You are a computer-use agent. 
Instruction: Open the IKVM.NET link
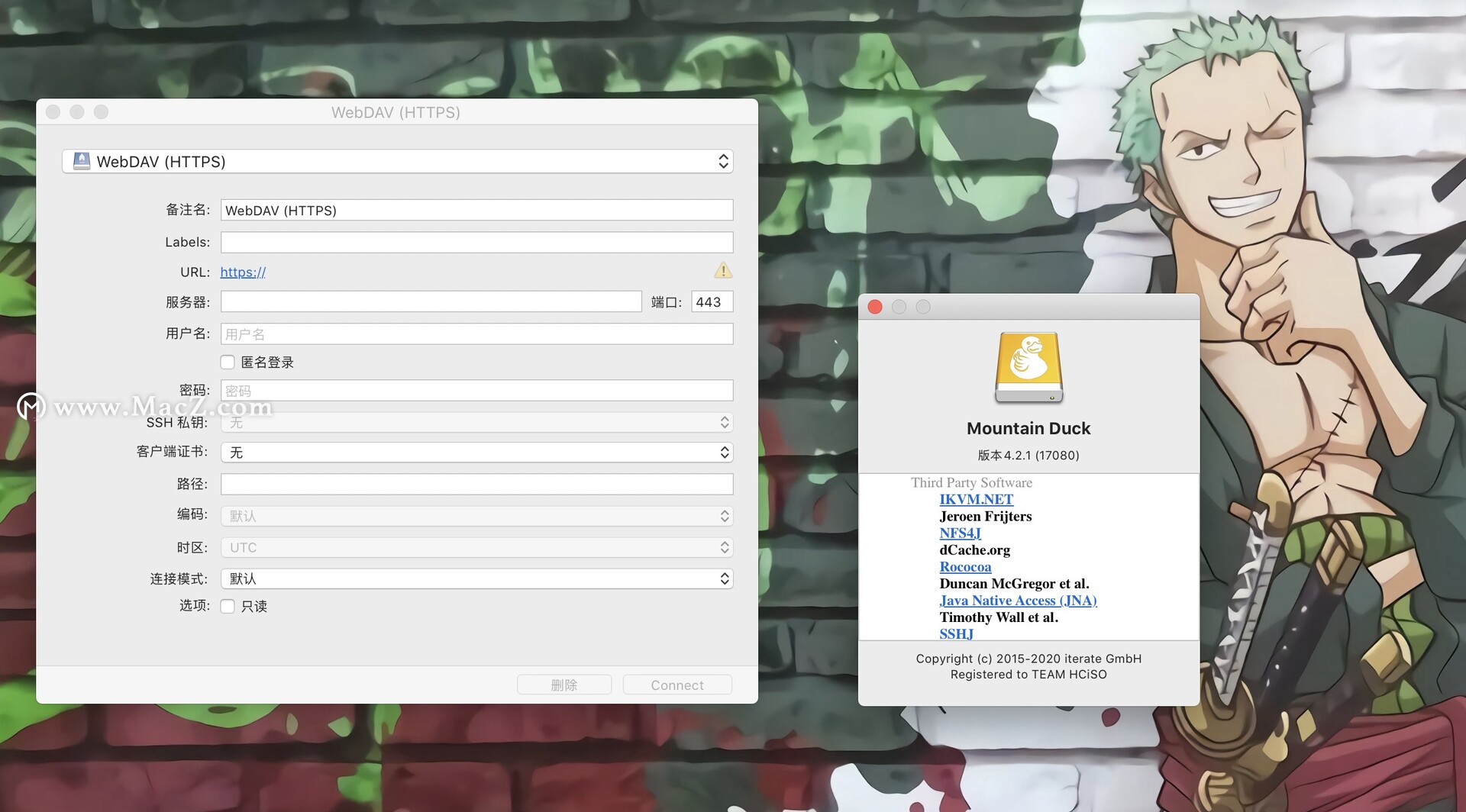coord(977,499)
